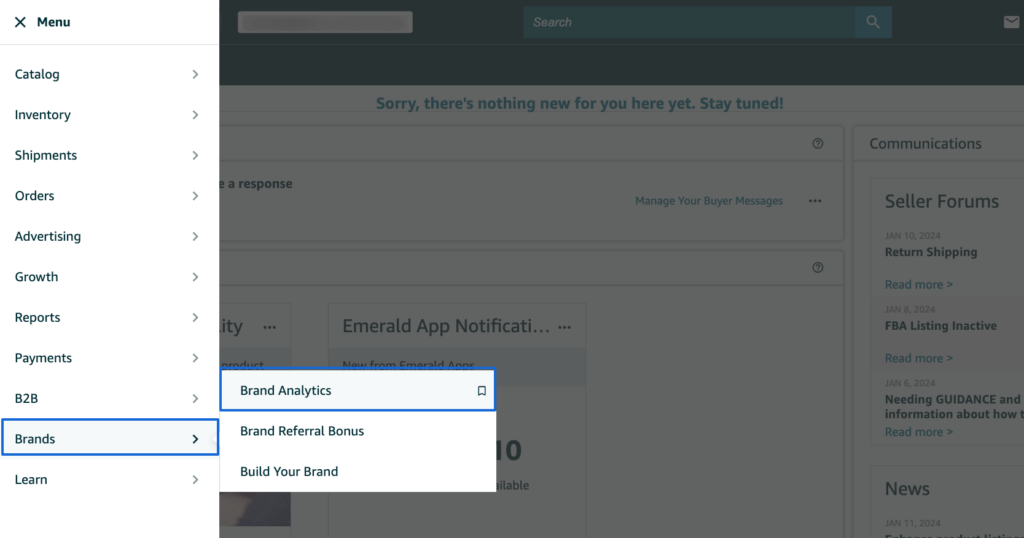1024x538 pixels.
Task: Open Emerald App Notifications options dots
Action: click(x=565, y=327)
